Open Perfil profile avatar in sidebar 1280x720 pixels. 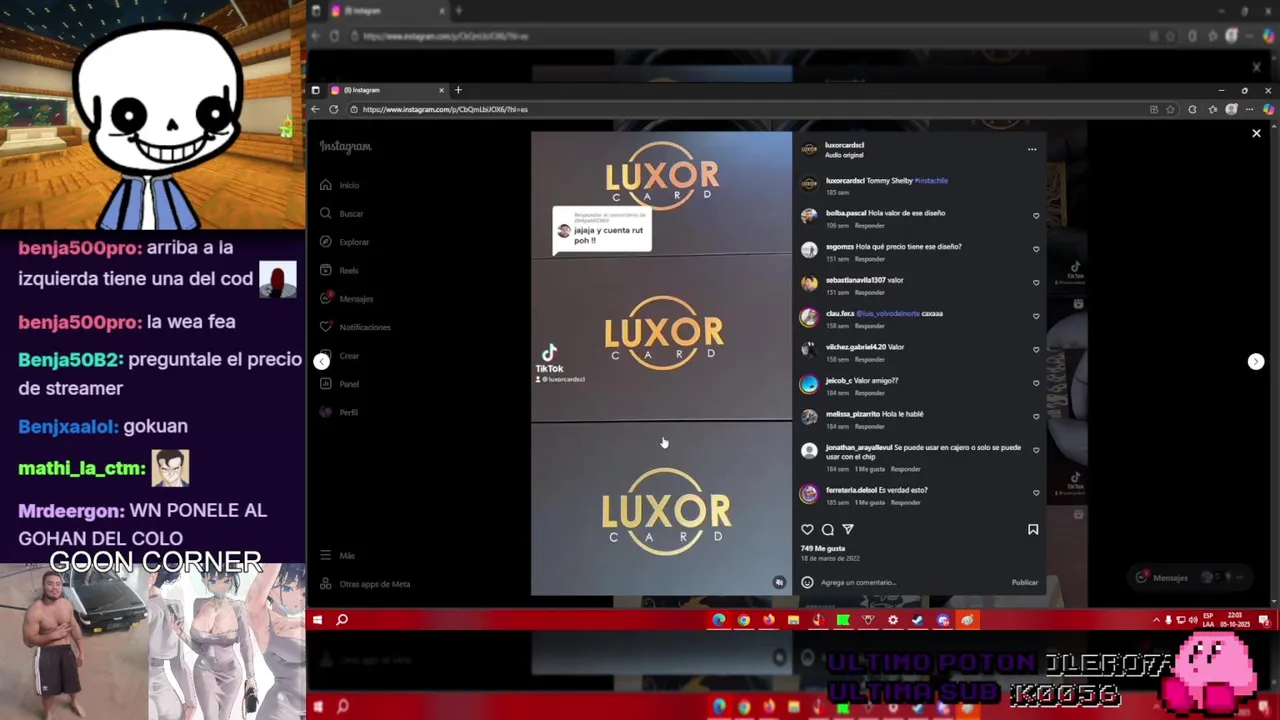pyautogui.click(x=326, y=412)
